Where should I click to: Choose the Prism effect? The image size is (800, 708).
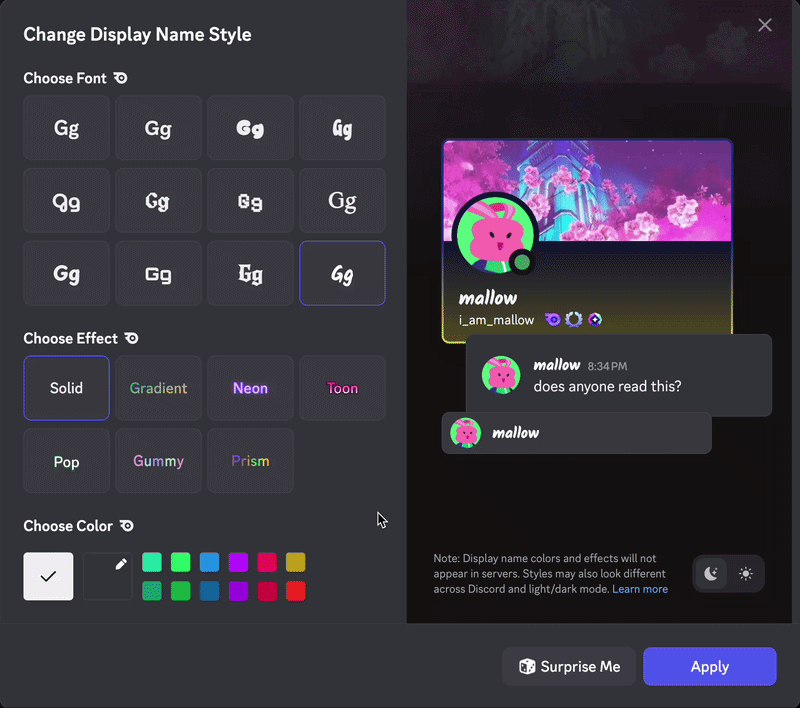pyautogui.click(x=250, y=461)
